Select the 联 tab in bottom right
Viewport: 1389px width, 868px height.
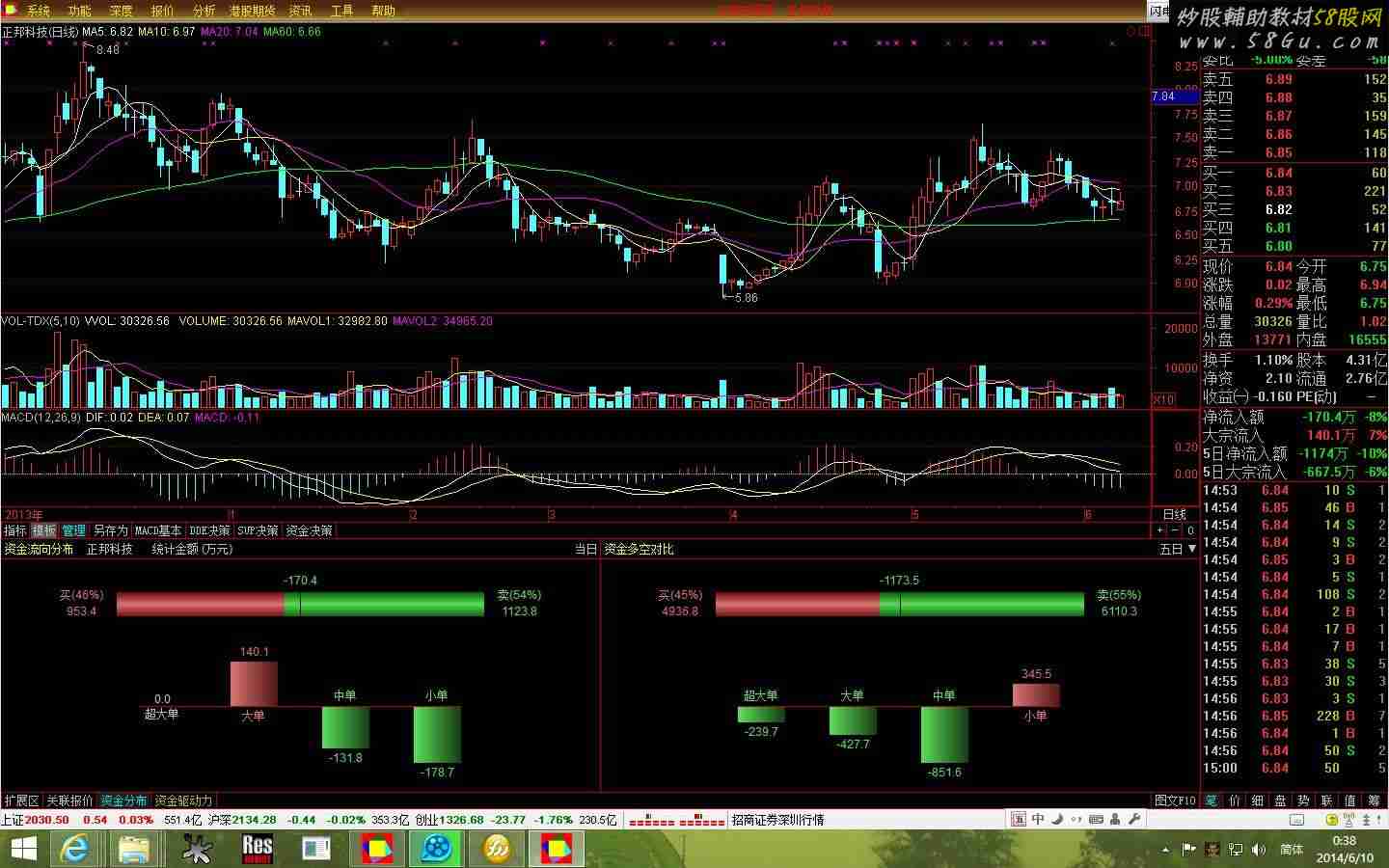coord(1327,800)
